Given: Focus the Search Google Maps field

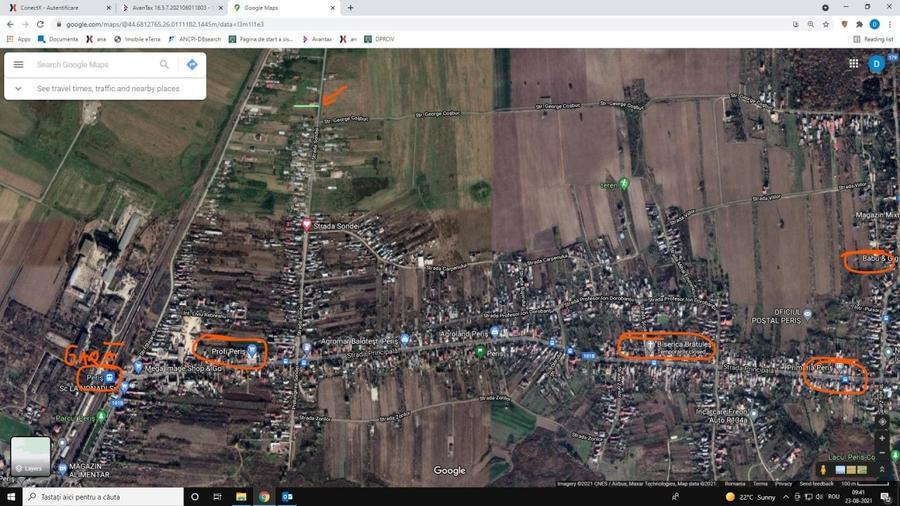Looking at the screenshot, I should [x=95, y=64].
